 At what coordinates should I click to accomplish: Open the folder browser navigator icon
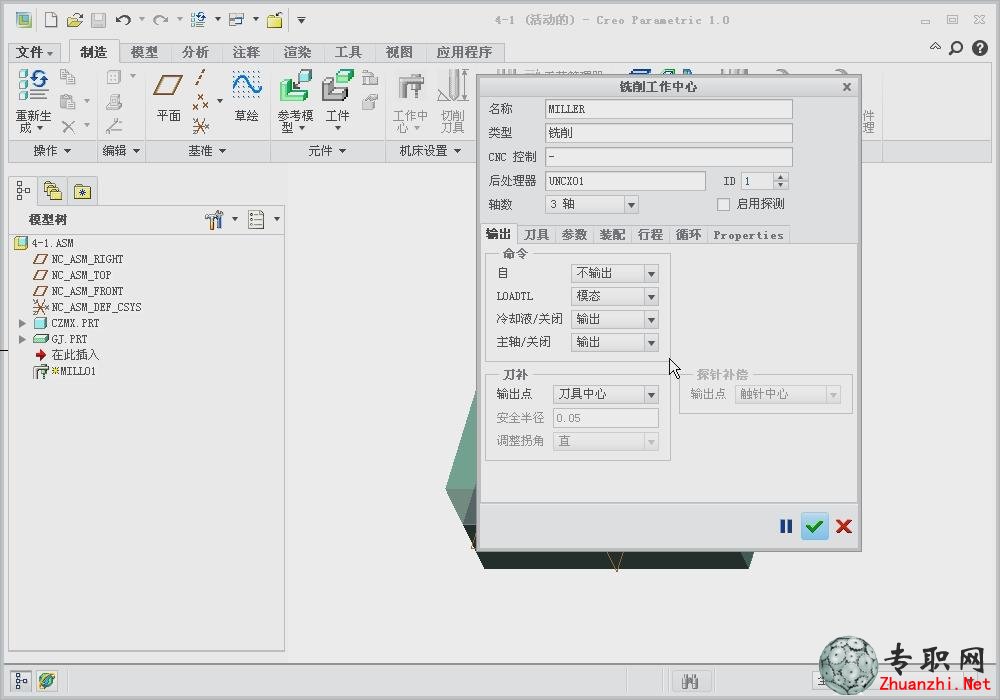coord(53,191)
